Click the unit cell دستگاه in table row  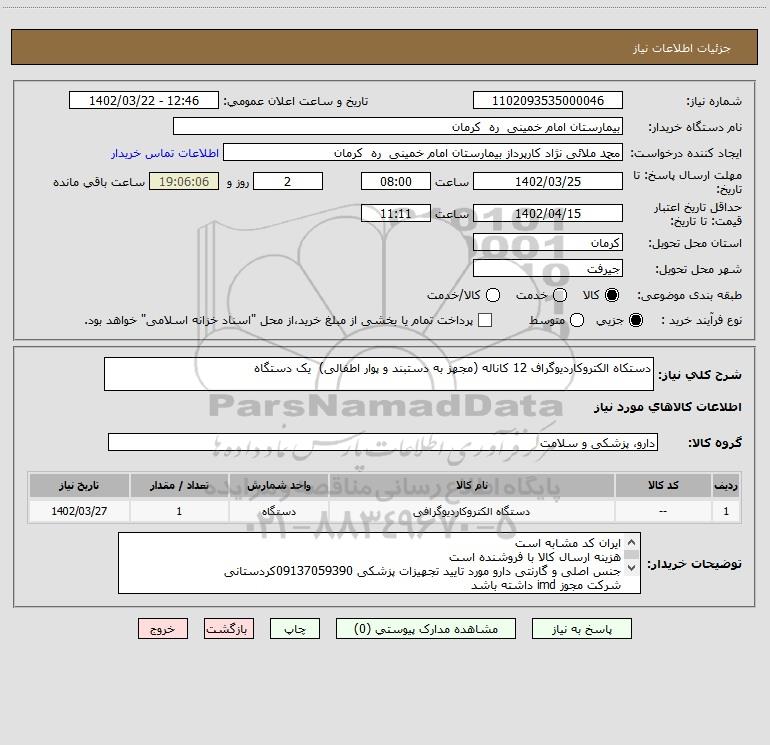(278, 511)
